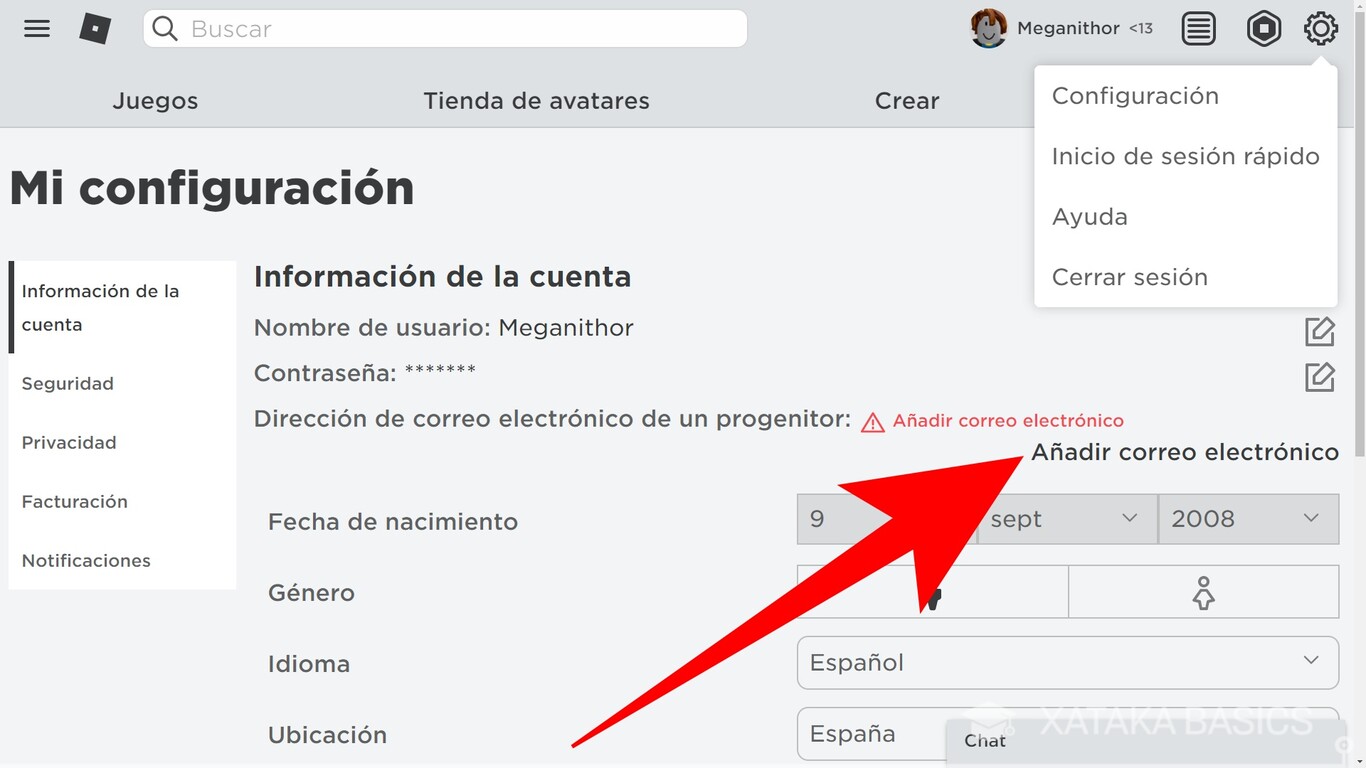Click the Roblox logo
Image resolution: width=1366 pixels, height=768 pixels.
click(95, 28)
